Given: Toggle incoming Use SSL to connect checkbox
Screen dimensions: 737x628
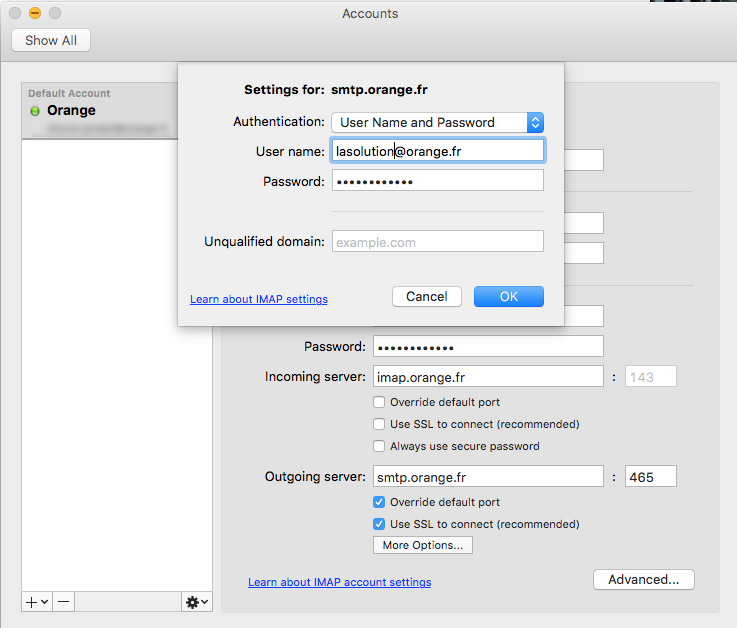Looking at the screenshot, I should [x=379, y=424].
